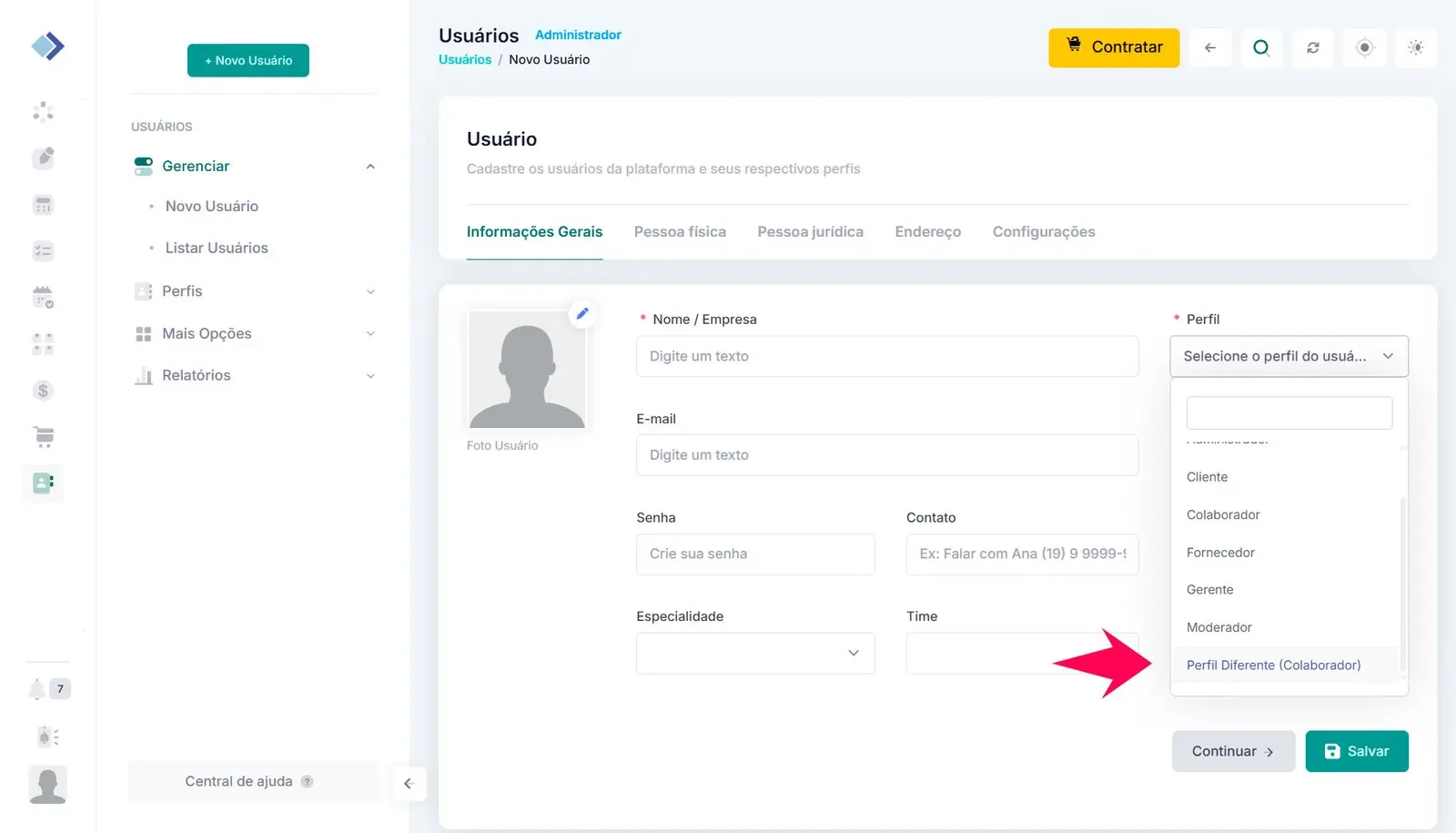Switch to the Pessoa física tab
This screenshot has height=833, width=1456.
680,232
